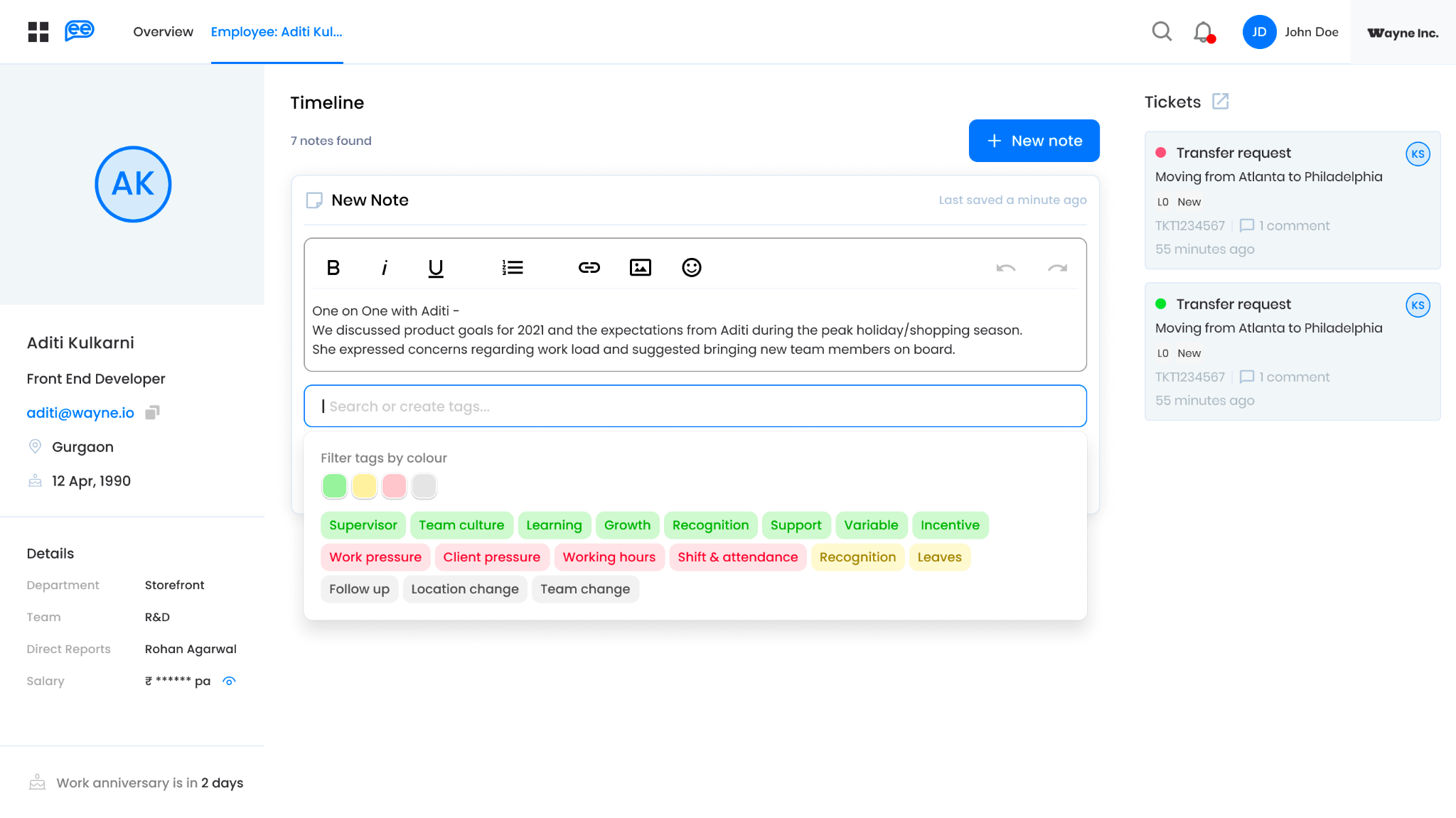Reveal hidden salary with eye icon
Image resolution: width=1456 pixels, height=818 pixels.
[229, 681]
